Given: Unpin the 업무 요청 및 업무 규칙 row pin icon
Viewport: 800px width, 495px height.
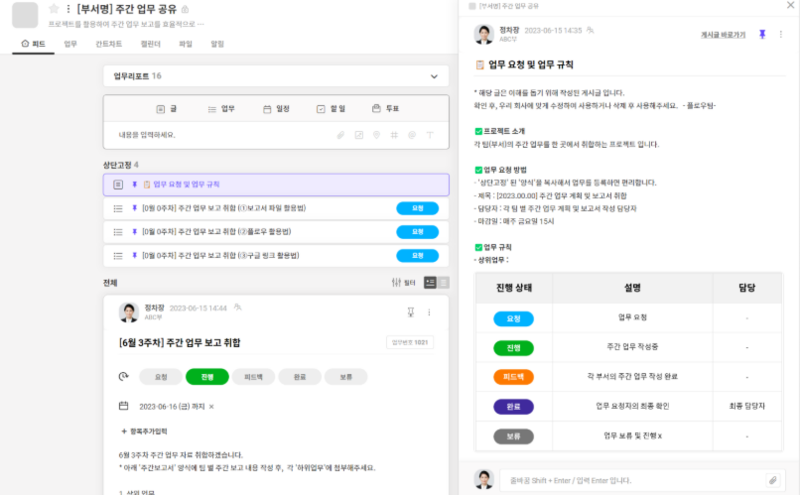Looking at the screenshot, I should click(x=135, y=185).
